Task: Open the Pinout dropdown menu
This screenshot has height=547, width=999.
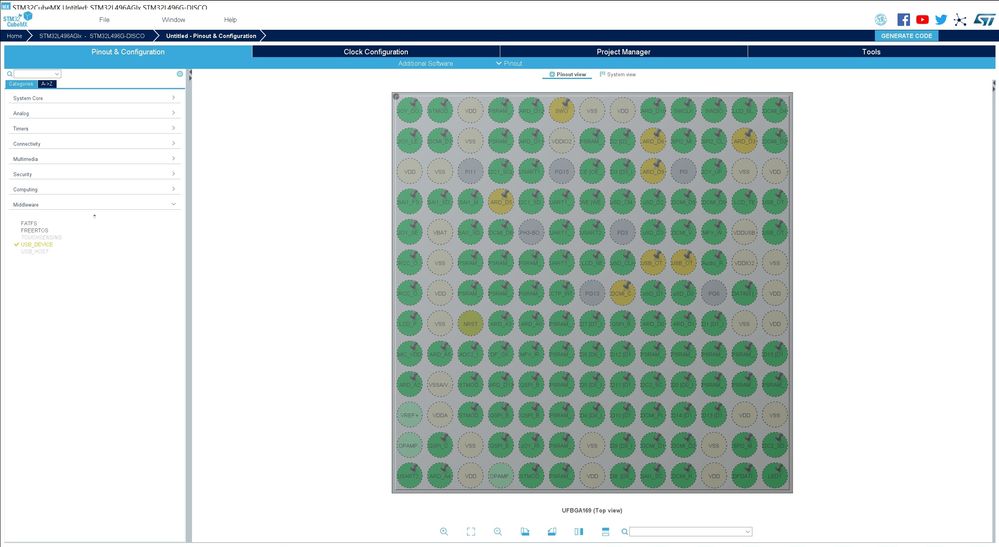Action: click(509, 64)
